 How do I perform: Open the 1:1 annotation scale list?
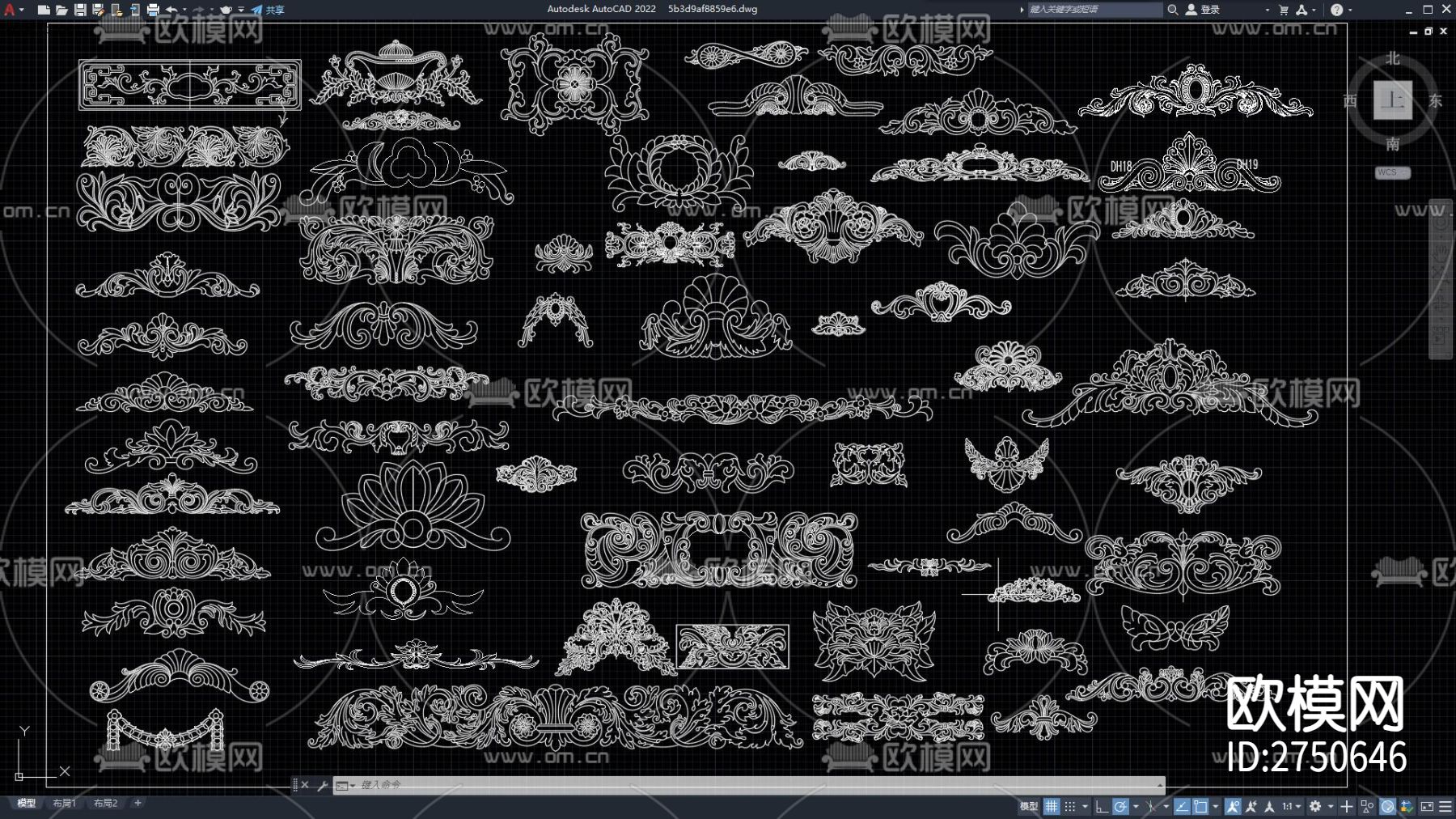(x=1291, y=807)
